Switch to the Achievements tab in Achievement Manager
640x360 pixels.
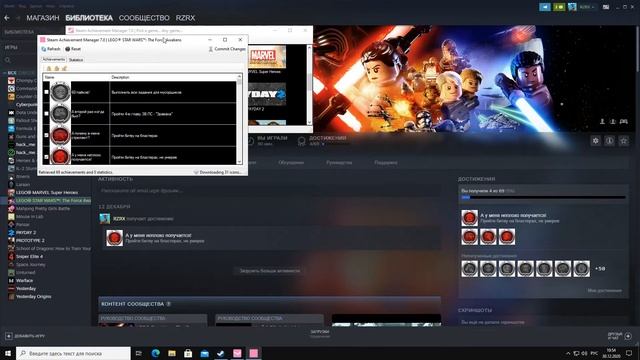point(54,60)
